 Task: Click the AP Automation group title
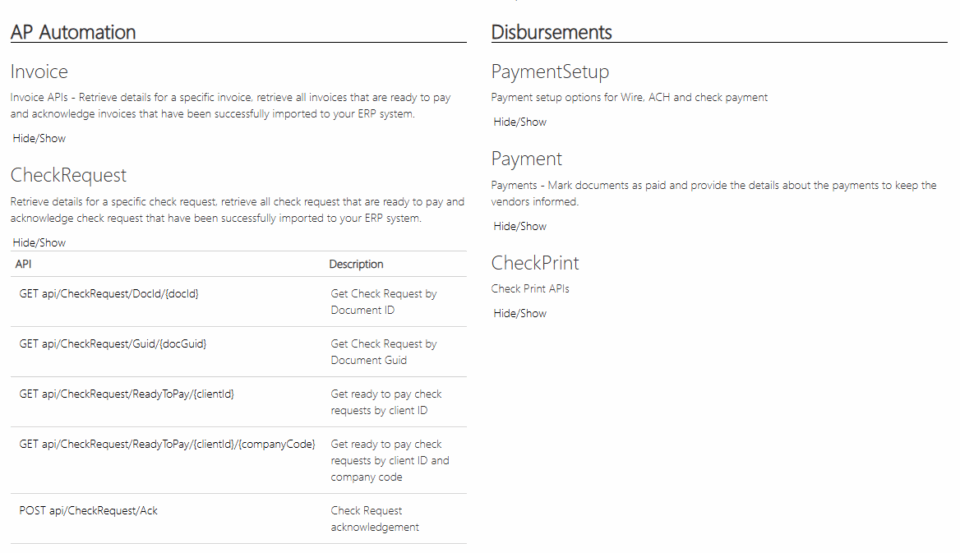(73, 32)
